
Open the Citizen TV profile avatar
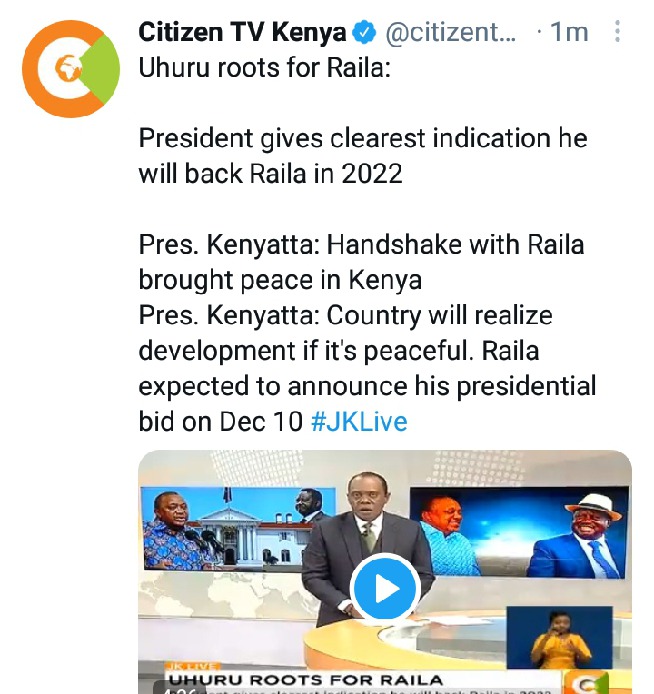(71, 69)
